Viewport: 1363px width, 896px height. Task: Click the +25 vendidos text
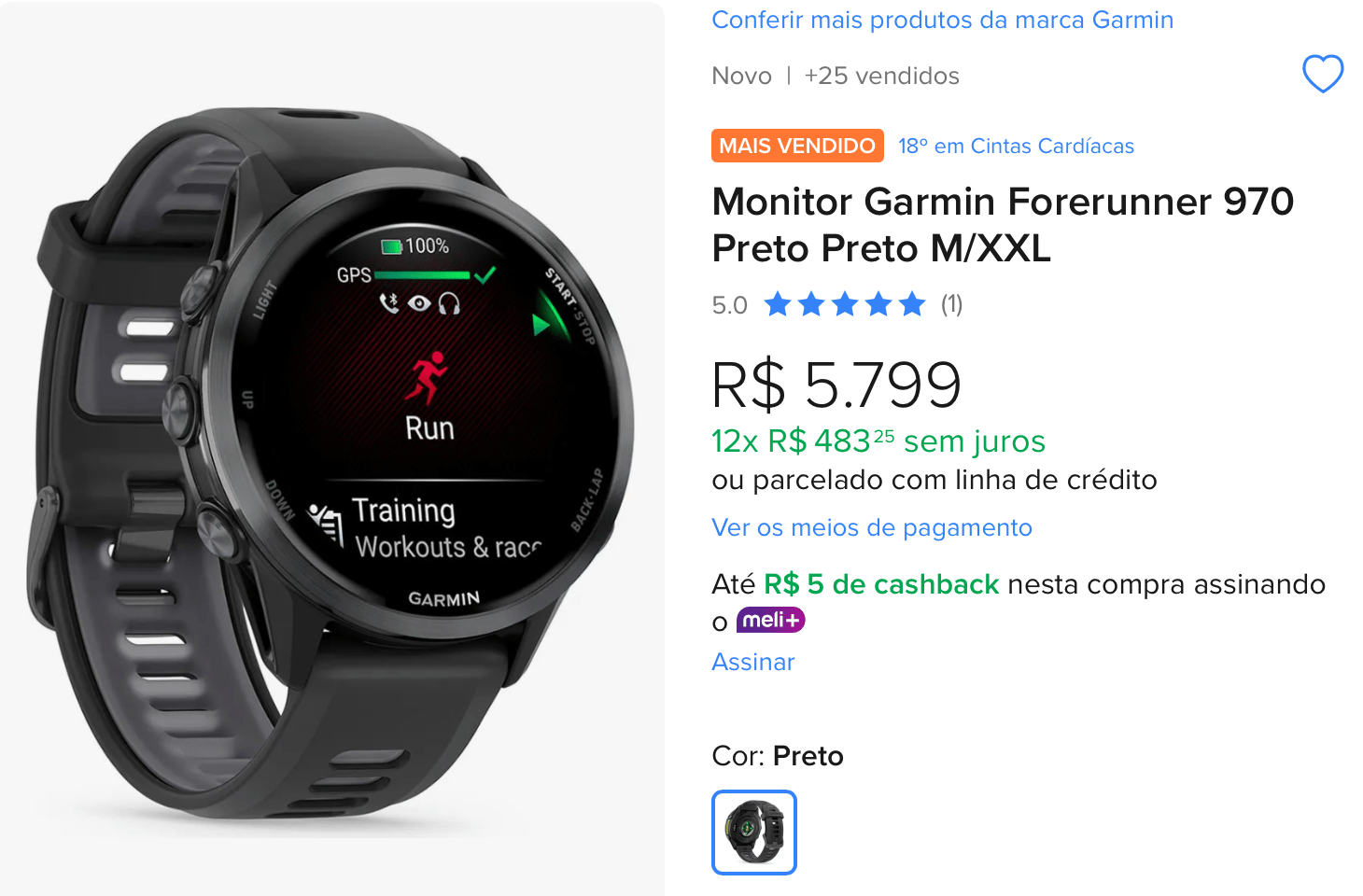click(882, 76)
